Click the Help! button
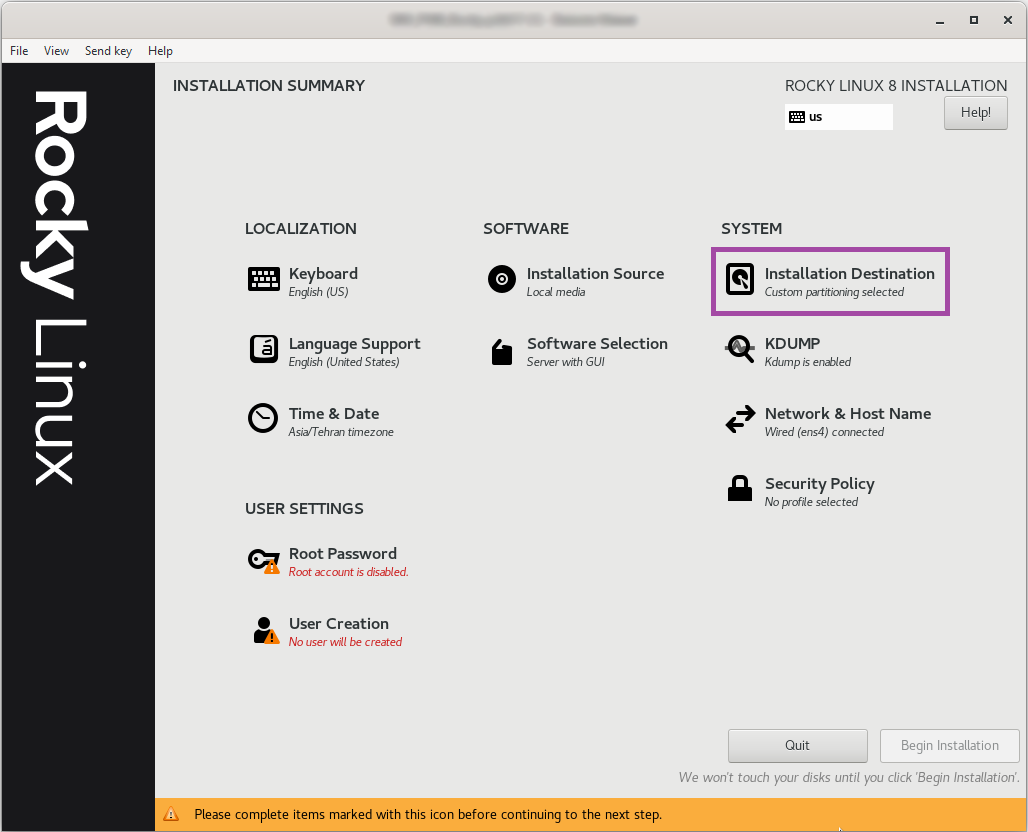 pyautogui.click(x=976, y=113)
